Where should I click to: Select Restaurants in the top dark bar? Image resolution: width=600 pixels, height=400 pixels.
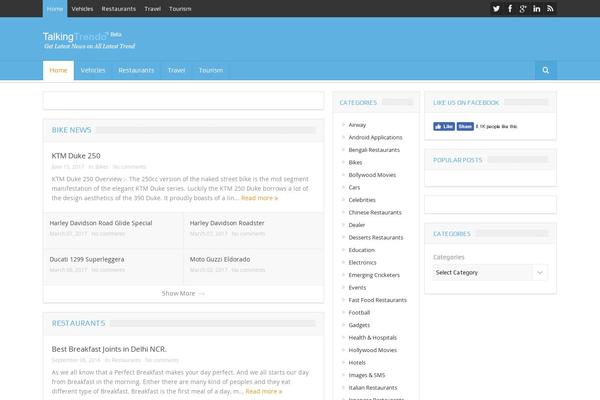(119, 8)
